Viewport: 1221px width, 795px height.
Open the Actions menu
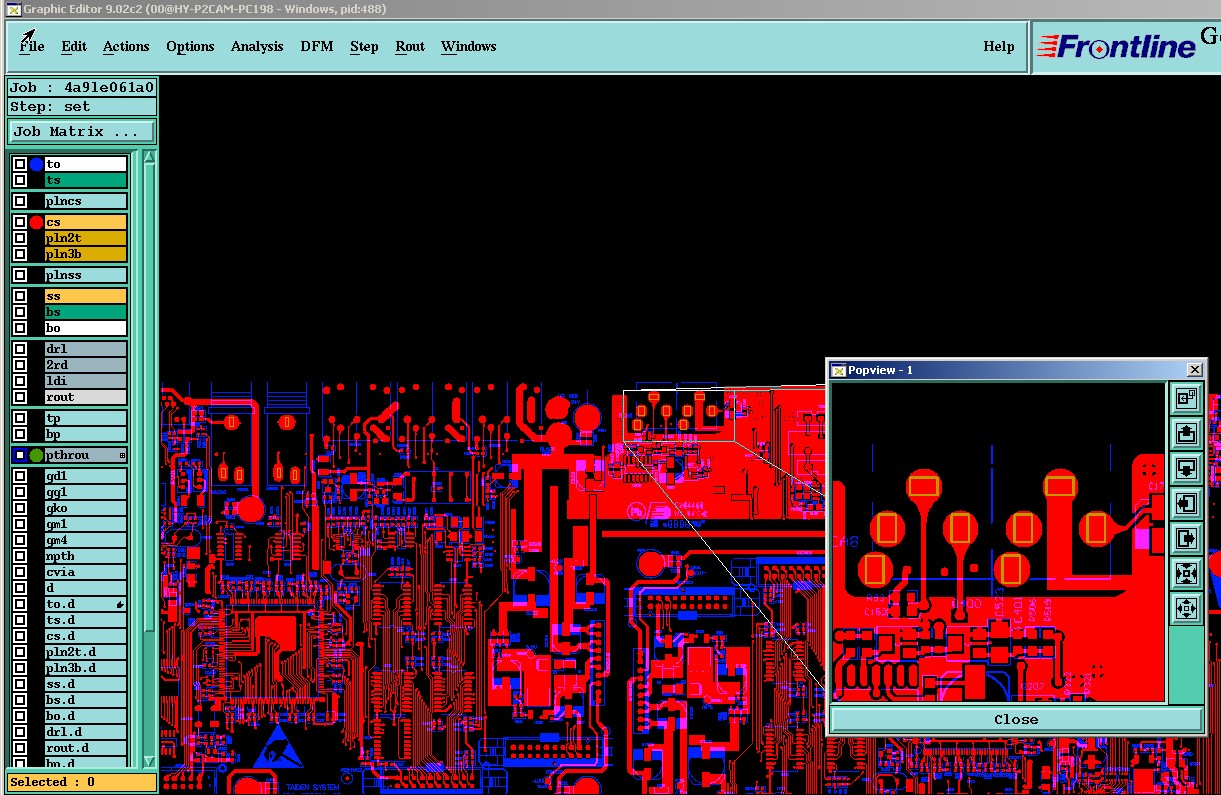coord(126,46)
